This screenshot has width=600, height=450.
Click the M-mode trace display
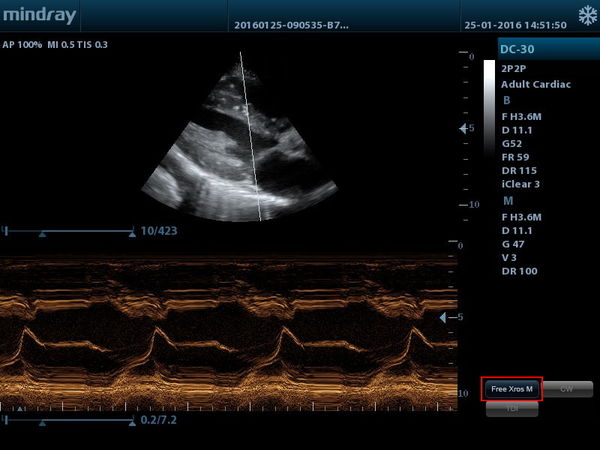229,332
